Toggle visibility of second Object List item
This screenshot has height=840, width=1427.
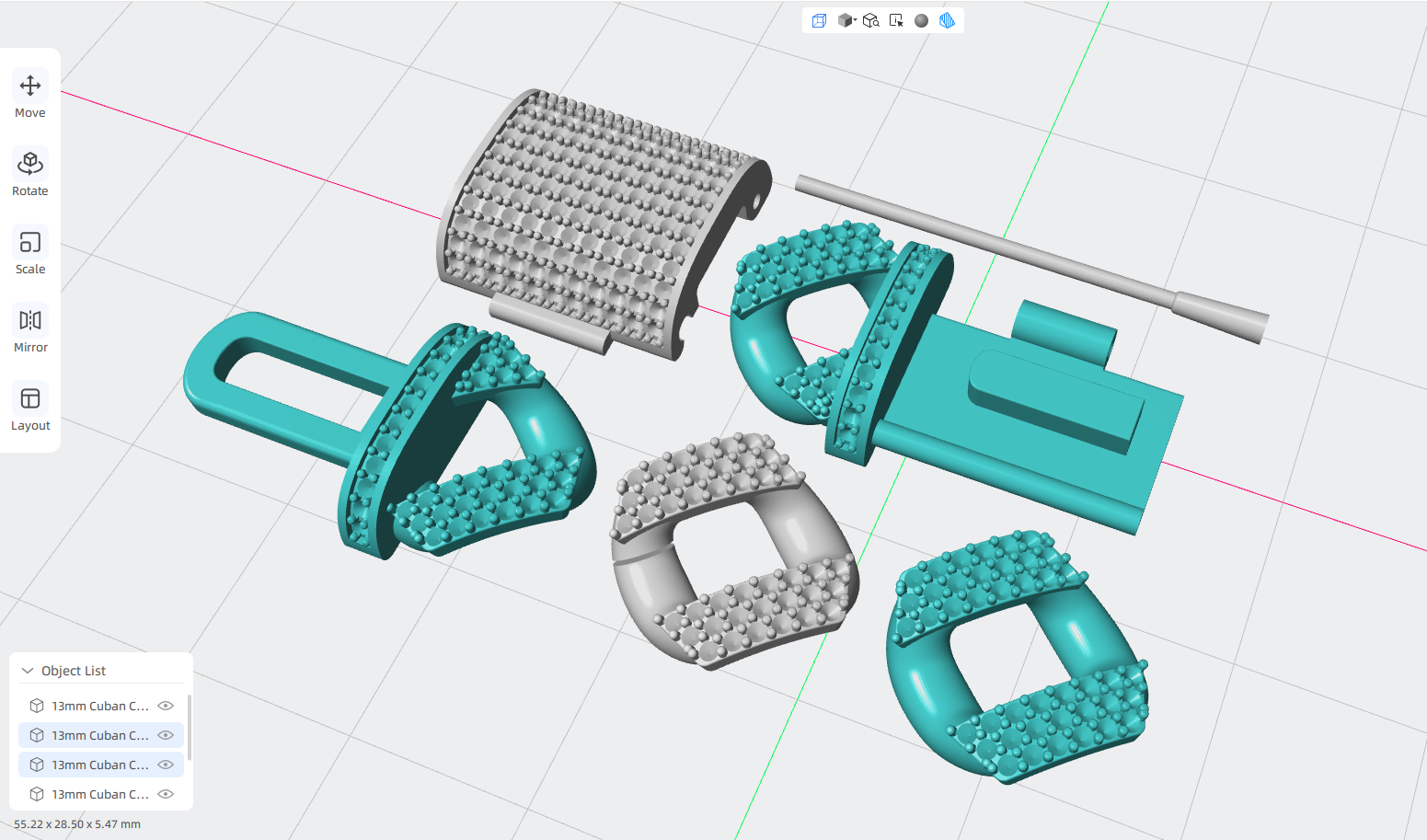point(166,735)
